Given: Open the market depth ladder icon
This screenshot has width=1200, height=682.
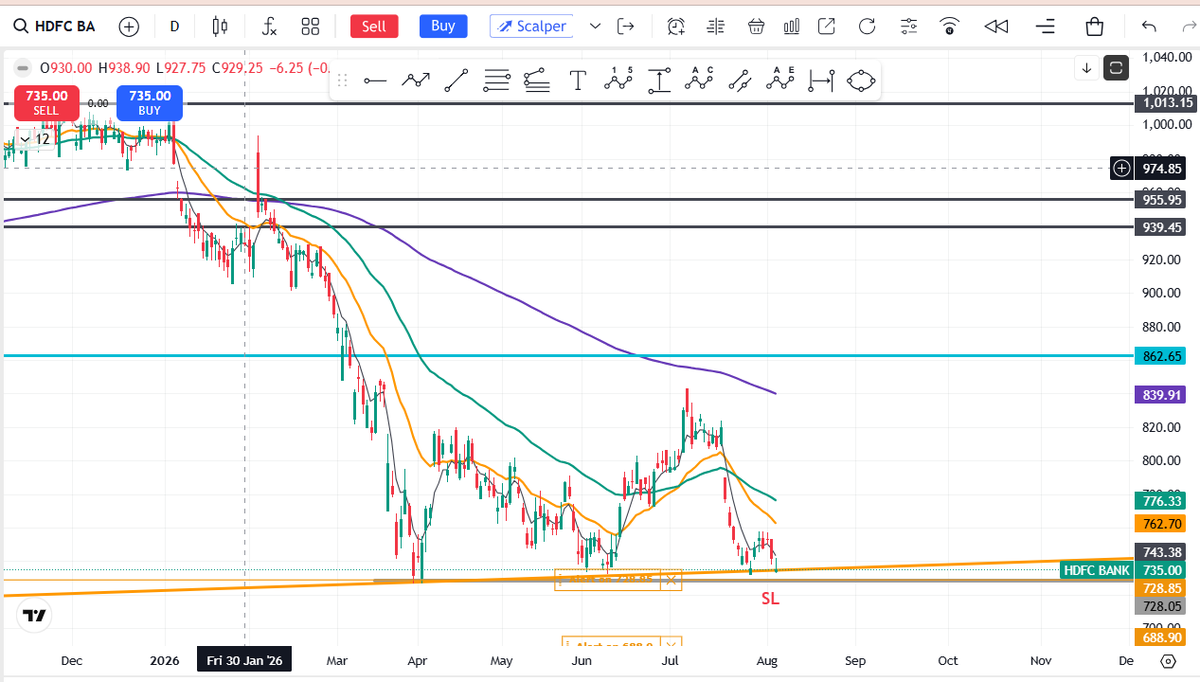Looking at the screenshot, I should 715,26.
